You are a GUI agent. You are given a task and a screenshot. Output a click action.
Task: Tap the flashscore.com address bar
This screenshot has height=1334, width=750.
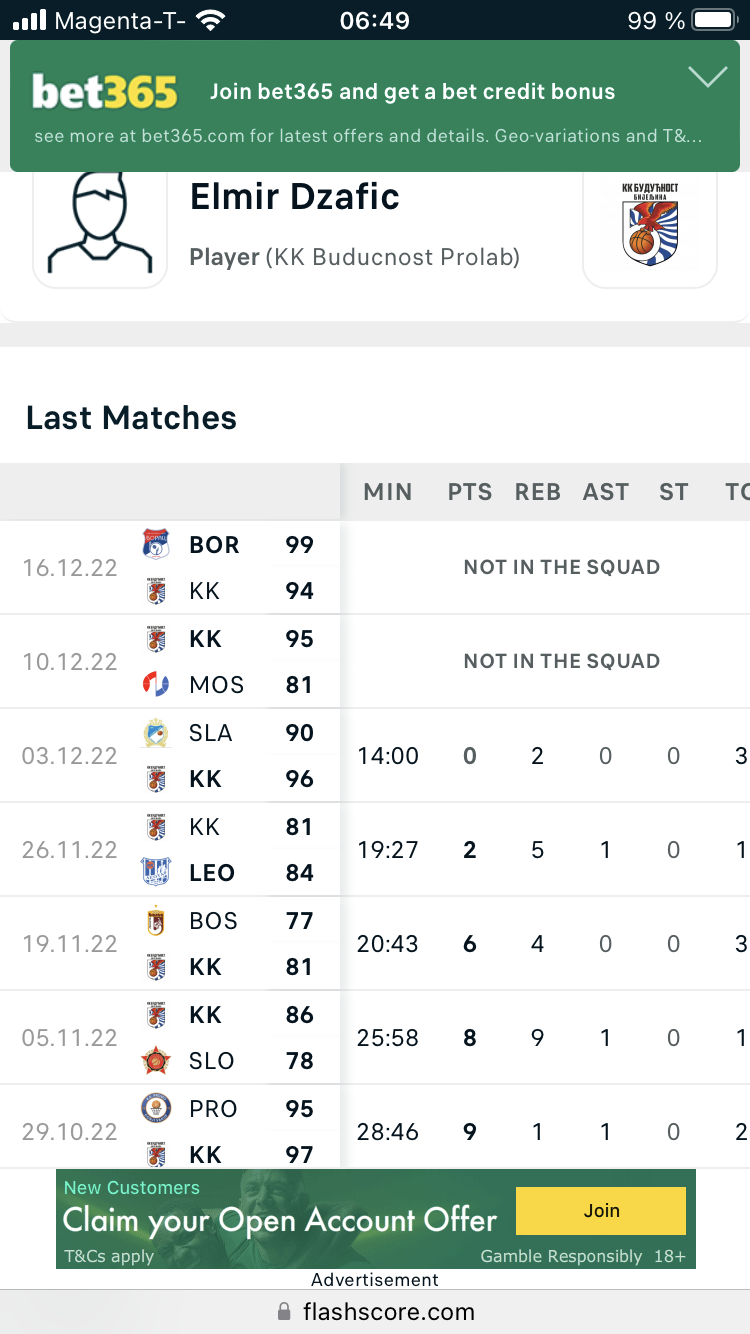pos(375,1311)
